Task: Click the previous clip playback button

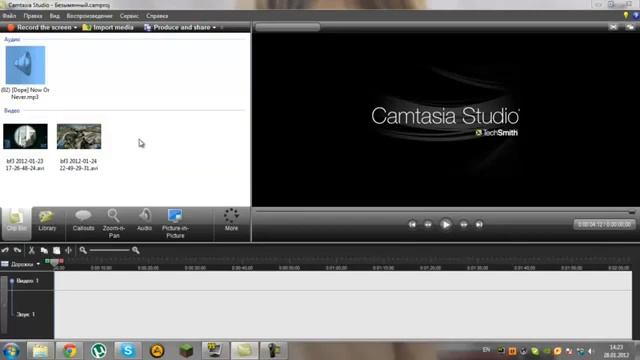Action: pos(412,224)
